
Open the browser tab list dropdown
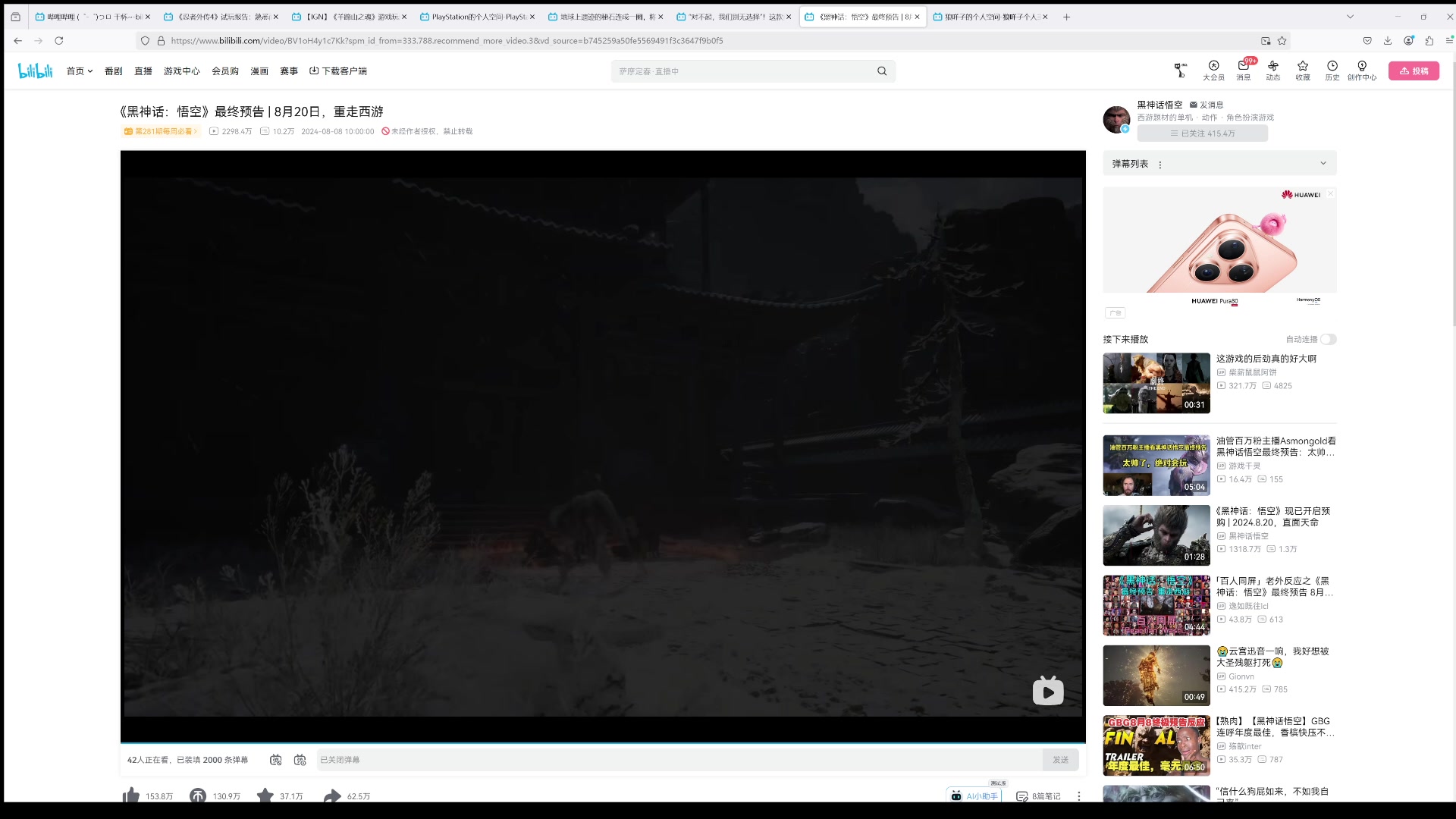coord(1350,17)
